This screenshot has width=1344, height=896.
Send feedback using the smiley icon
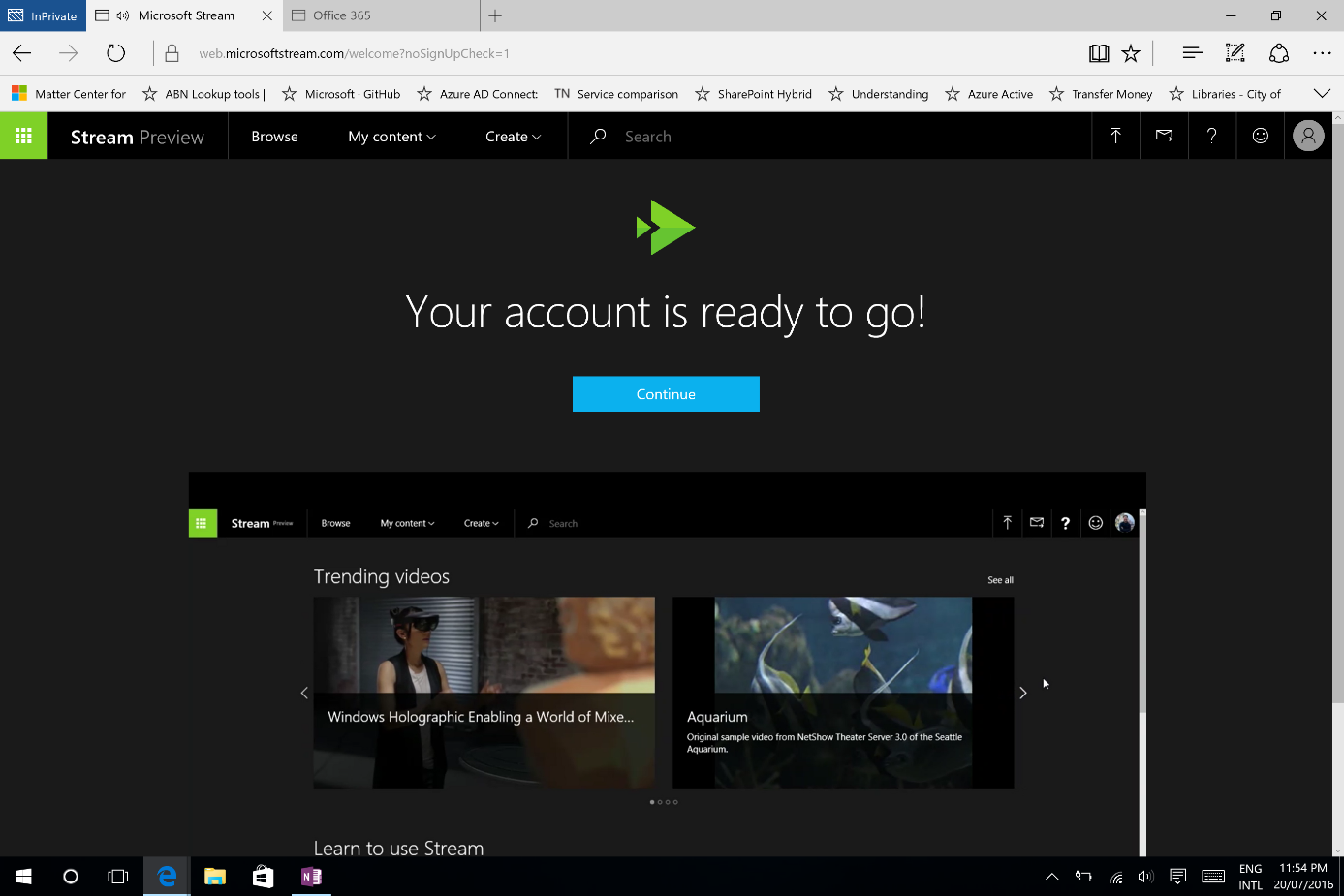coord(1260,136)
